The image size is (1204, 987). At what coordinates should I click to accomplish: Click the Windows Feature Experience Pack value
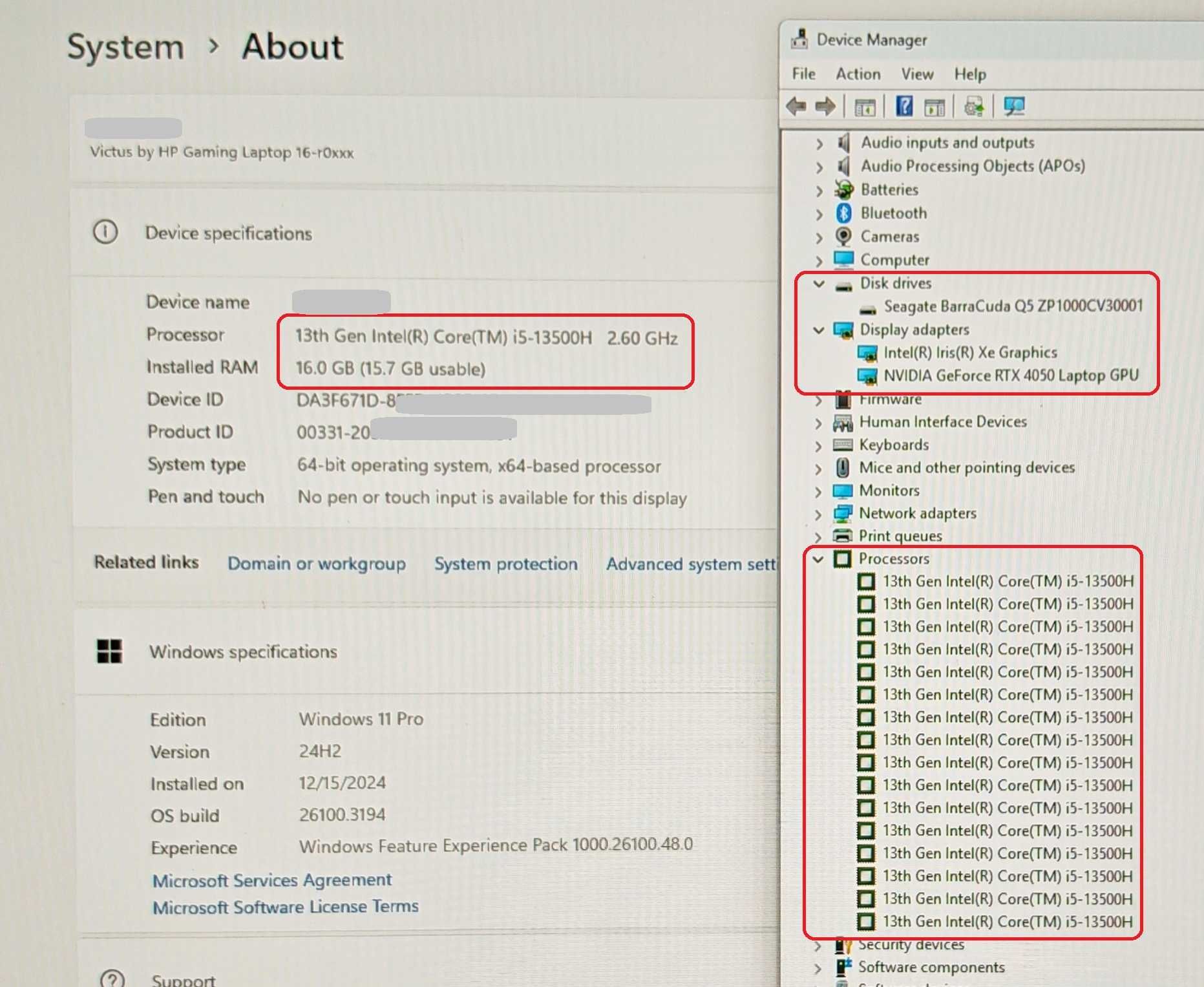(x=496, y=845)
